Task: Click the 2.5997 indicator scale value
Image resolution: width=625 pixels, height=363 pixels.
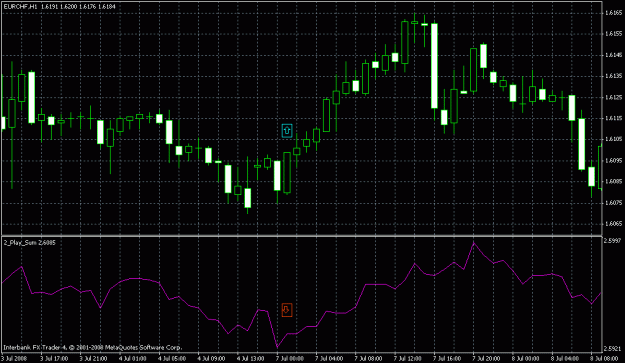Action: pyautogui.click(x=613, y=241)
